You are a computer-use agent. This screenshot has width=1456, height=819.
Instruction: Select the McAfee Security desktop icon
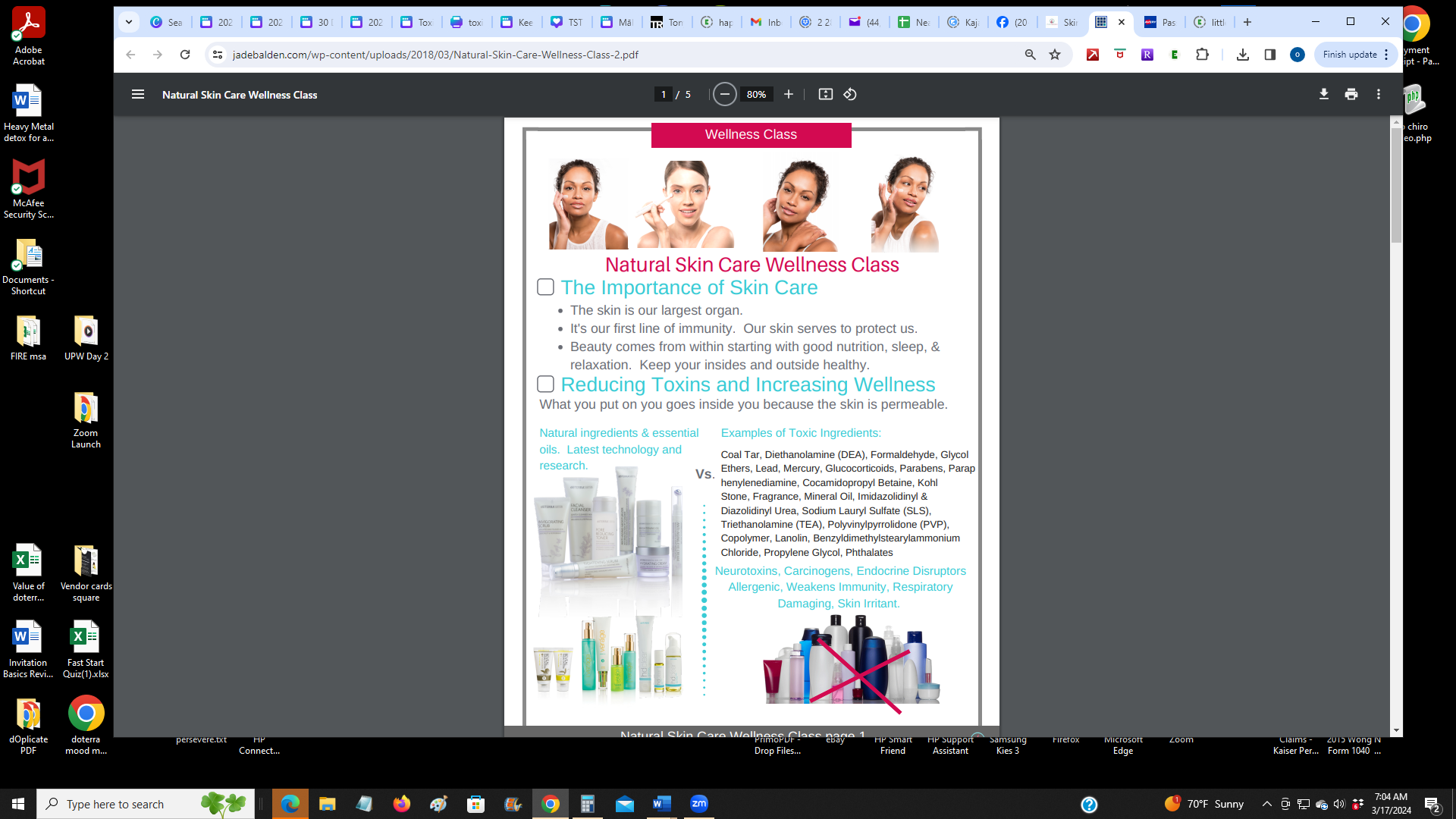pyautogui.click(x=28, y=190)
